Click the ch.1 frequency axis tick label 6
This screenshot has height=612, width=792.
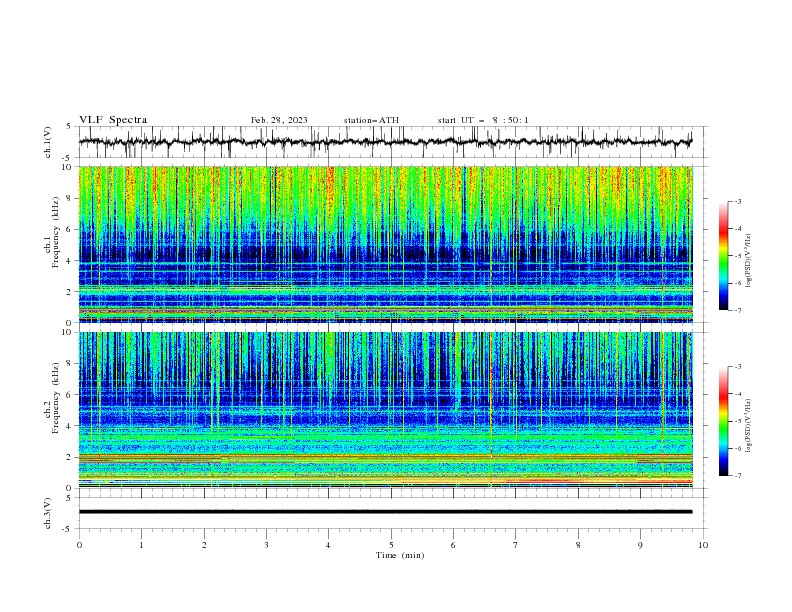pyautogui.click(x=70, y=229)
